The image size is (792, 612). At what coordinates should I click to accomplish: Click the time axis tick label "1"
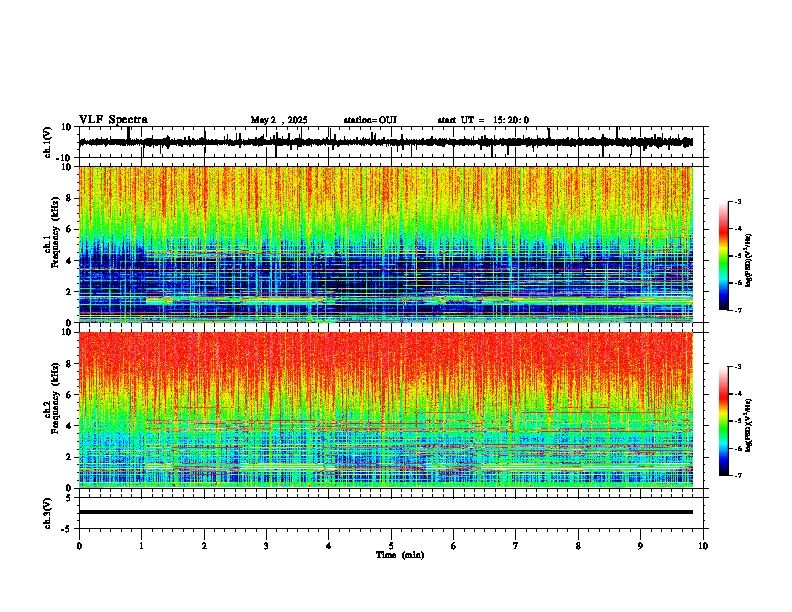pos(141,546)
